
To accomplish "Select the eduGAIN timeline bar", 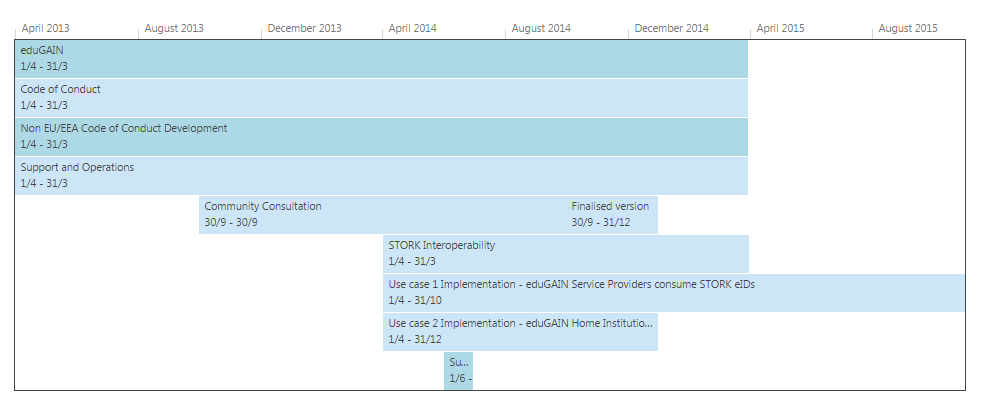I will tap(381, 59).
